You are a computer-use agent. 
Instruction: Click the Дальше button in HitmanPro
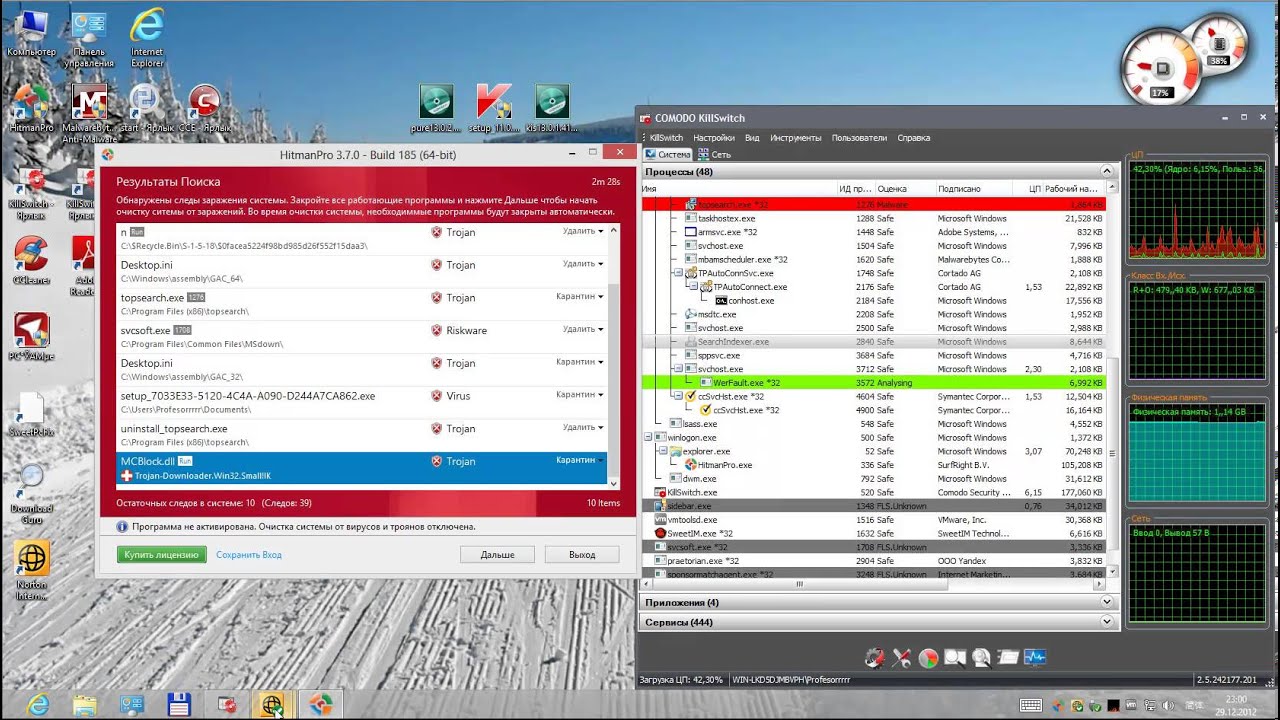point(497,554)
